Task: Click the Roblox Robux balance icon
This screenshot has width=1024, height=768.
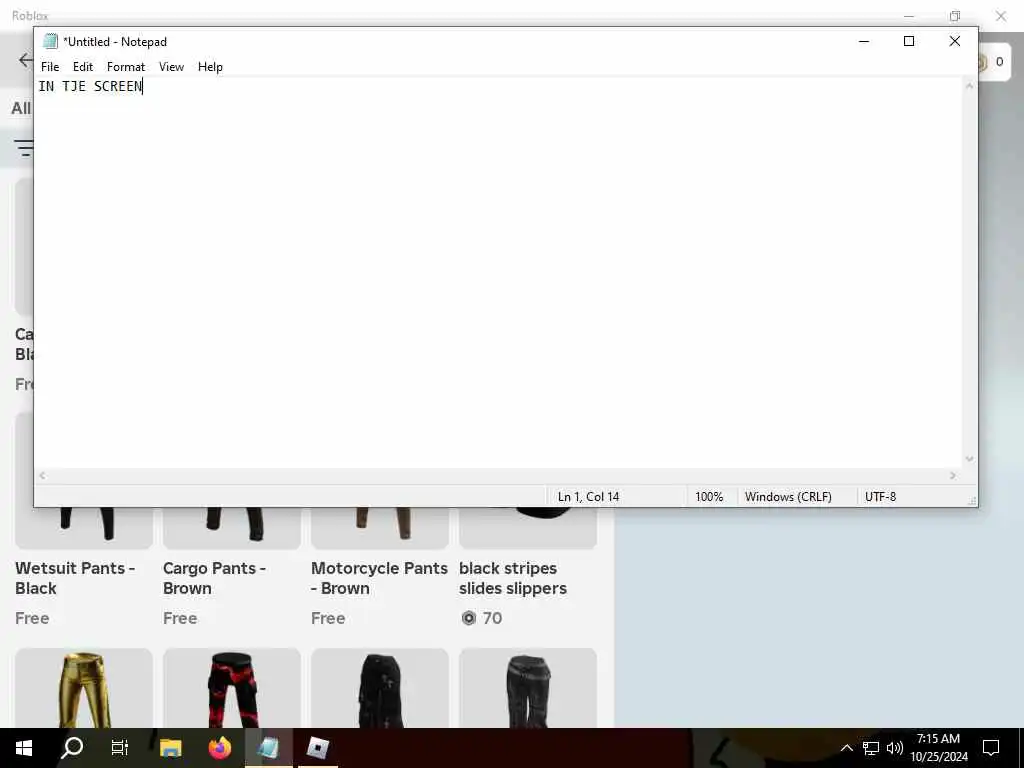Action: [981, 63]
